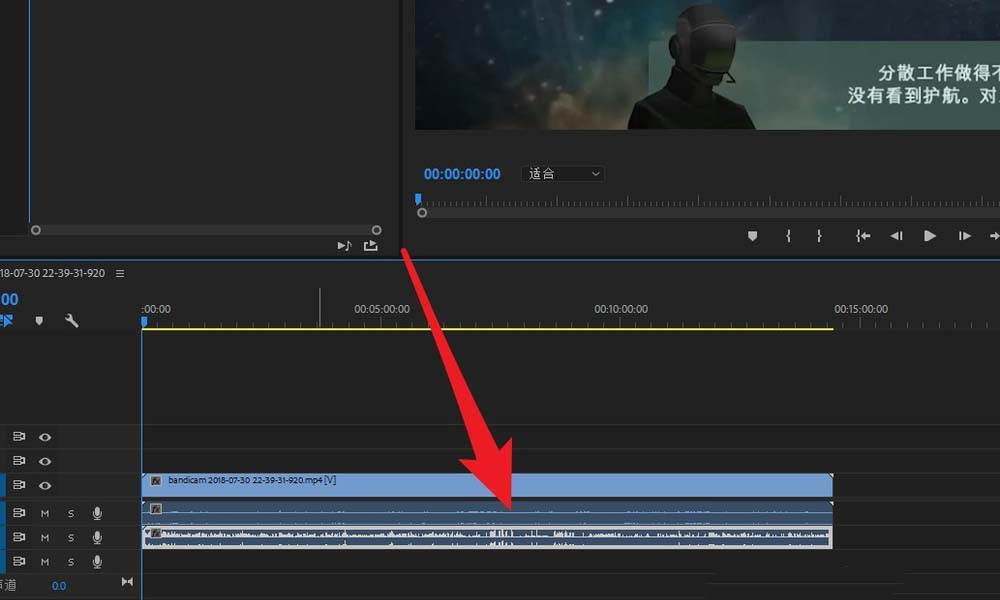The height and width of the screenshot is (600, 1000).
Task: Step forward one frame in program monitor
Action: pyautogui.click(x=964, y=236)
